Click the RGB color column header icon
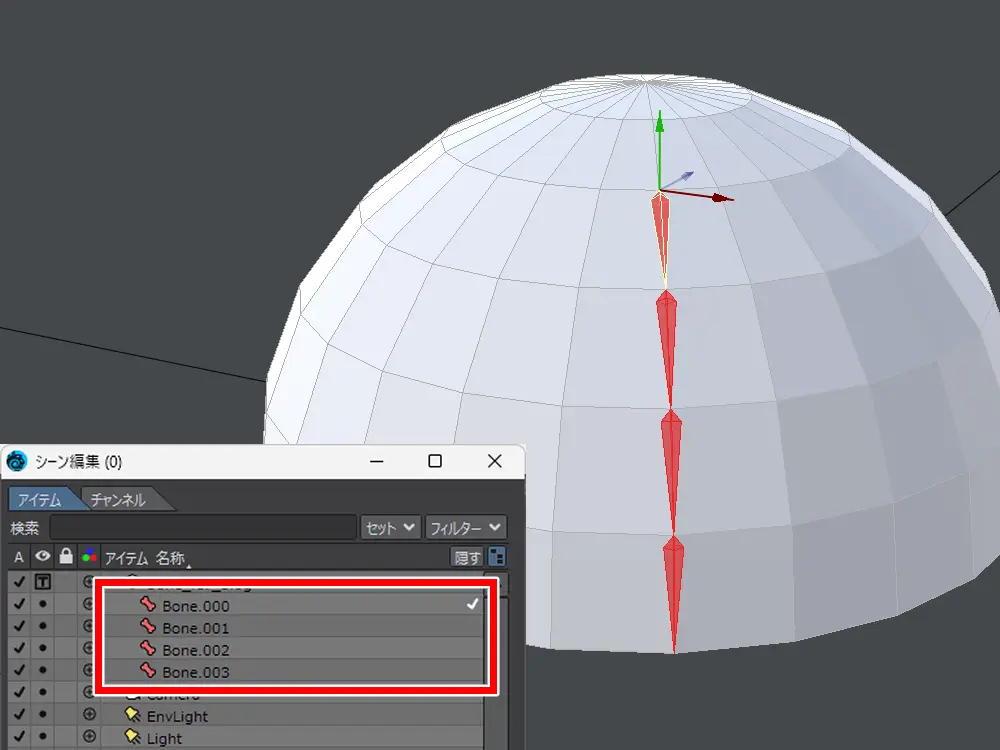 pyautogui.click(x=89, y=557)
